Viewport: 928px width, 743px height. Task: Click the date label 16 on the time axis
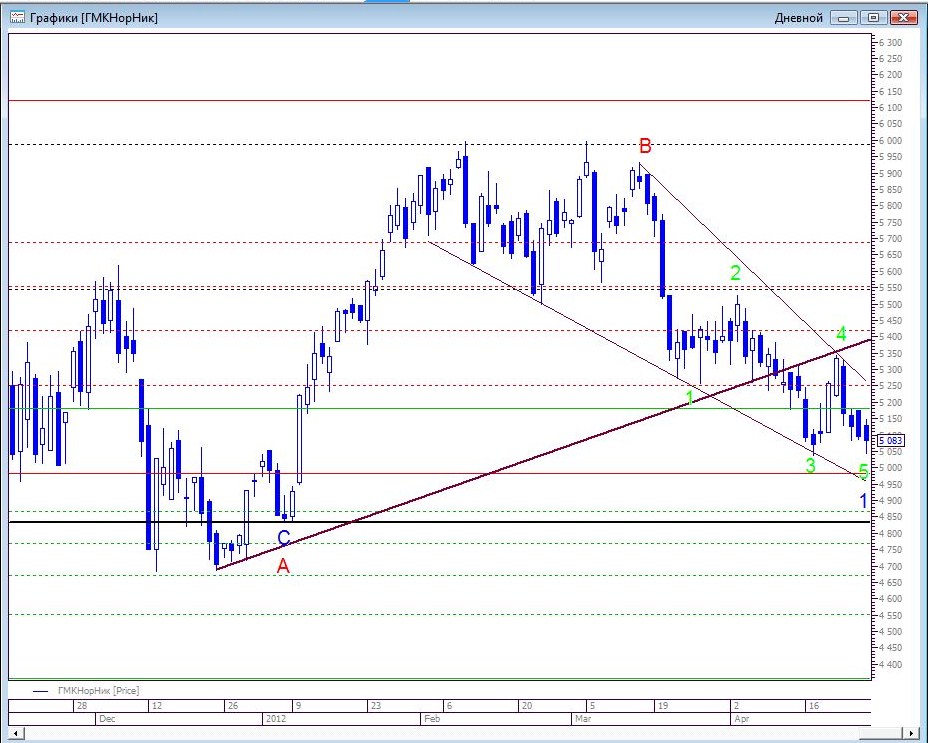coord(814,706)
